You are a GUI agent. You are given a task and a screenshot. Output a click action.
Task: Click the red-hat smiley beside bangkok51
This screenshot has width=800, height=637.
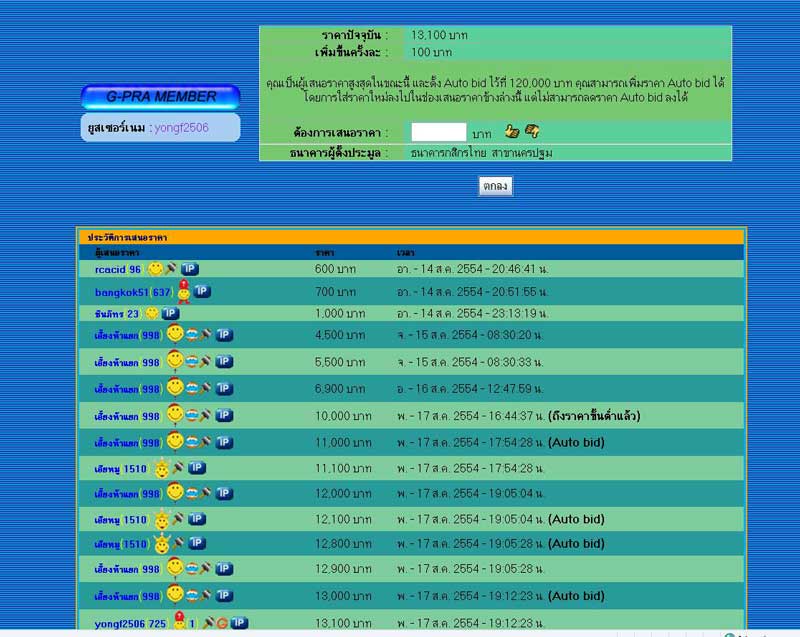(x=183, y=291)
